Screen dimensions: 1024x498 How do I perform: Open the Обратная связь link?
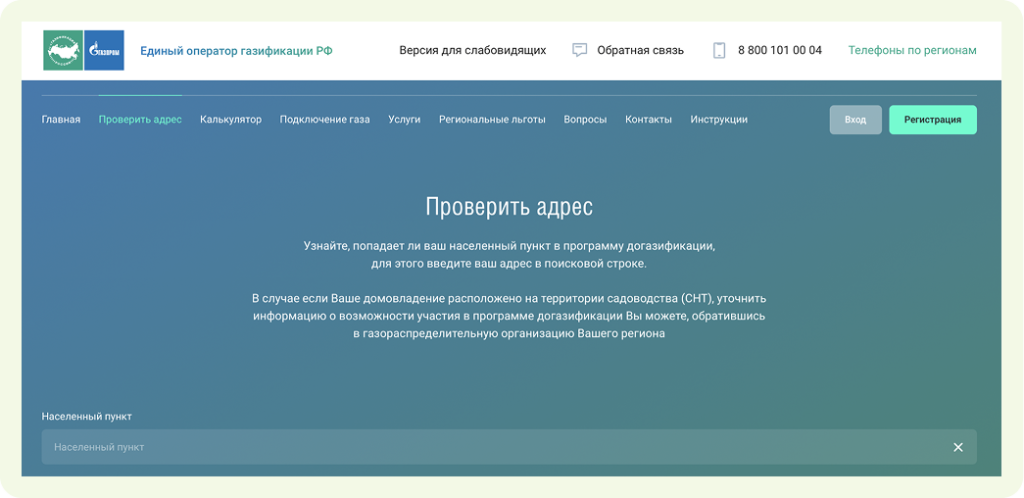640,50
